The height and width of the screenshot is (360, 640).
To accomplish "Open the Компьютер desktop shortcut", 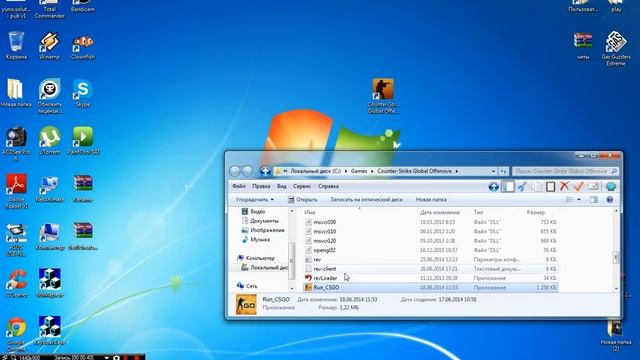I will point(49,236).
